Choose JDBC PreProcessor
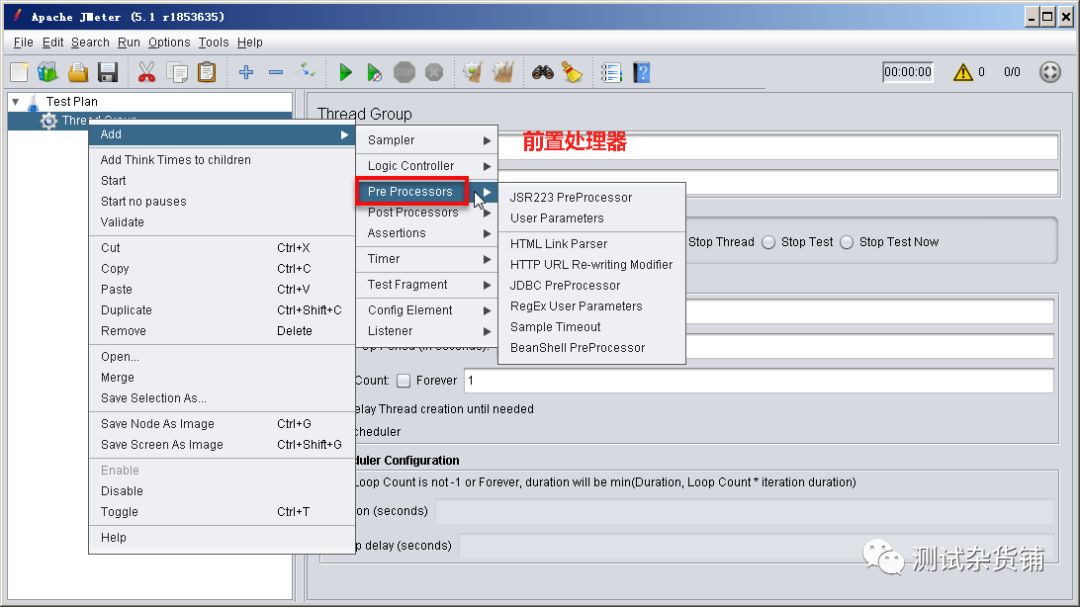The height and width of the screenshot is (607, 1080). pos(592,285)
